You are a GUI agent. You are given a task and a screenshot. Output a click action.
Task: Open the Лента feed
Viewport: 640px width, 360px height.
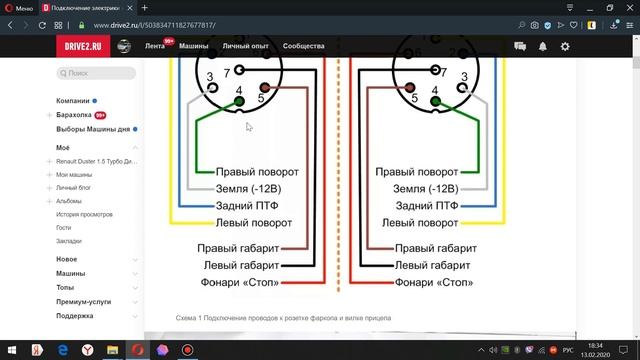[155, 46]
